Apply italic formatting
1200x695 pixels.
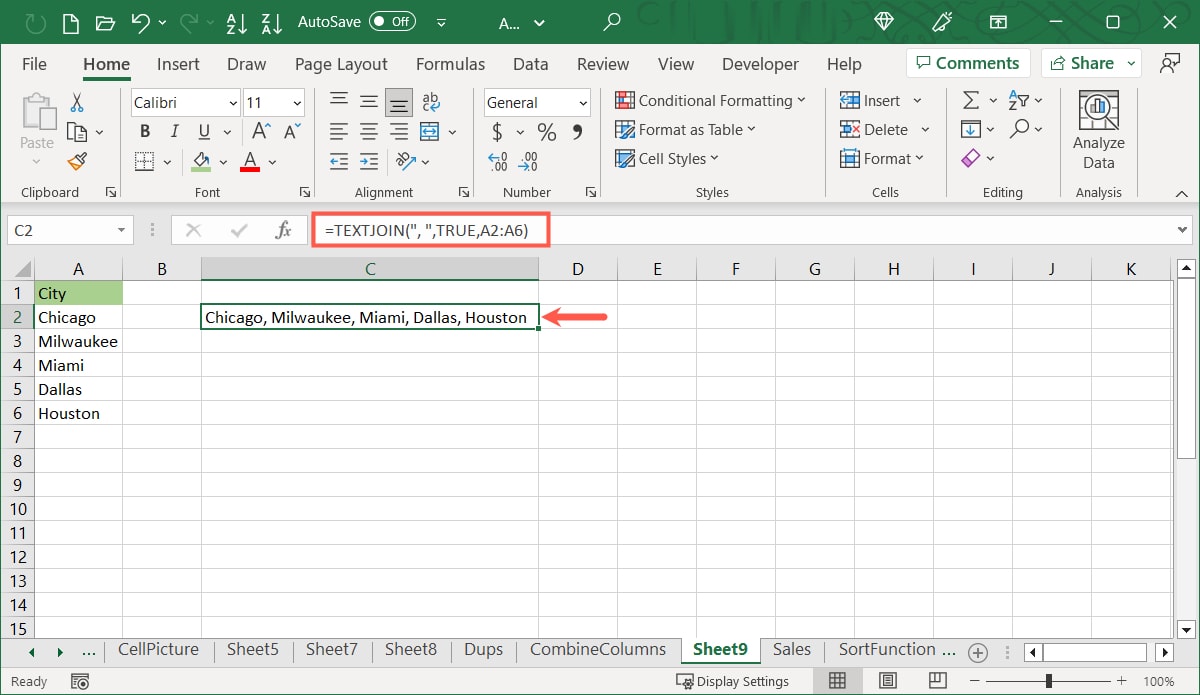pos(172,131)
